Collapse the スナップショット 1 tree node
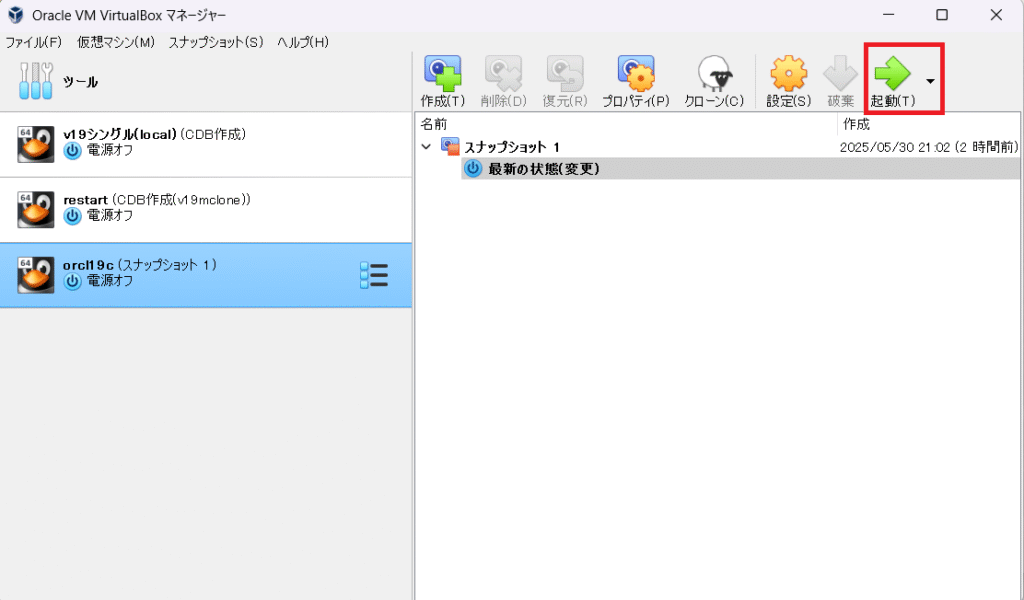Viewport: 1024px width, 600px height. pyautogui.click(x=427, y=147)
